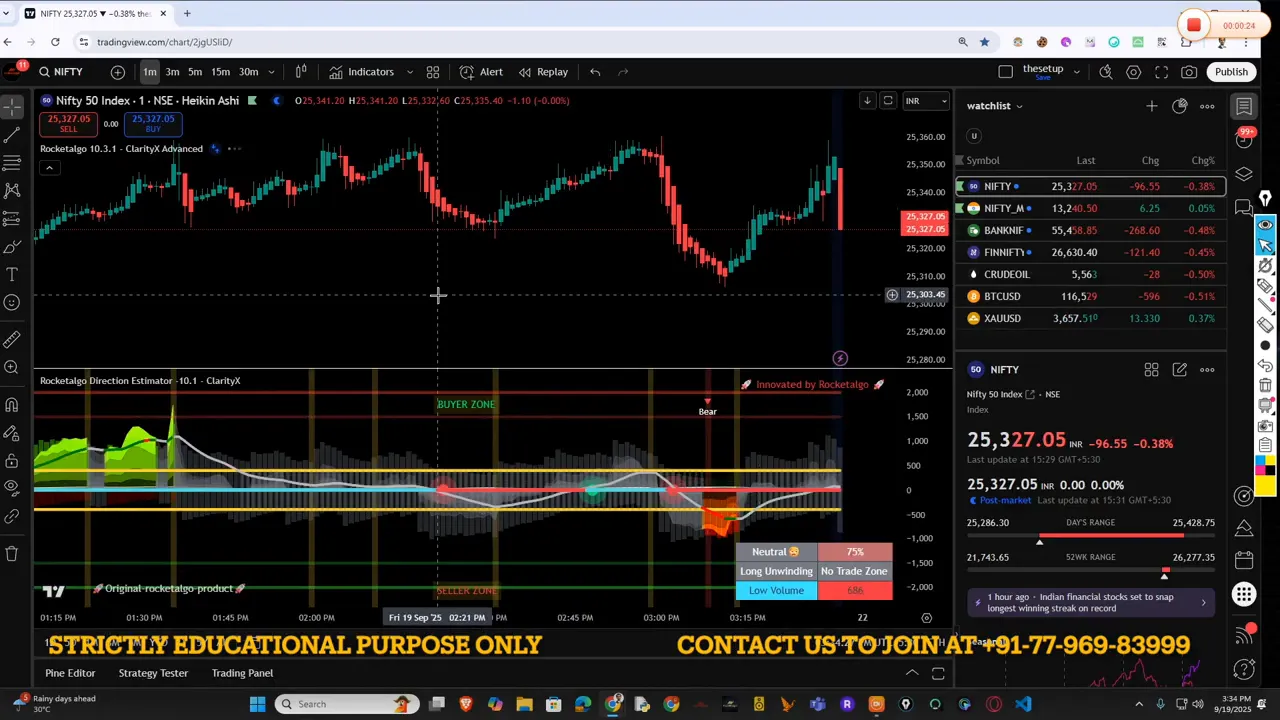Enter fullscreen chart mode
This screenshot has height=720, width=1280.
[1161, 72]
